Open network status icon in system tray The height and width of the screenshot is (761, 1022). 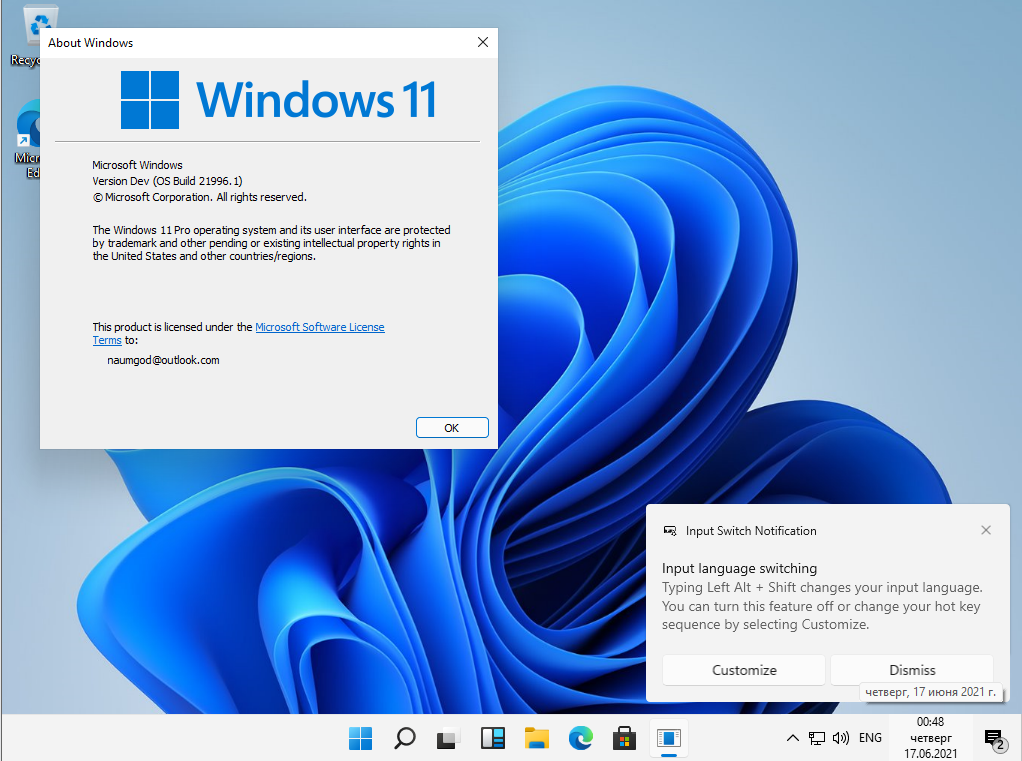coord(817,738)
